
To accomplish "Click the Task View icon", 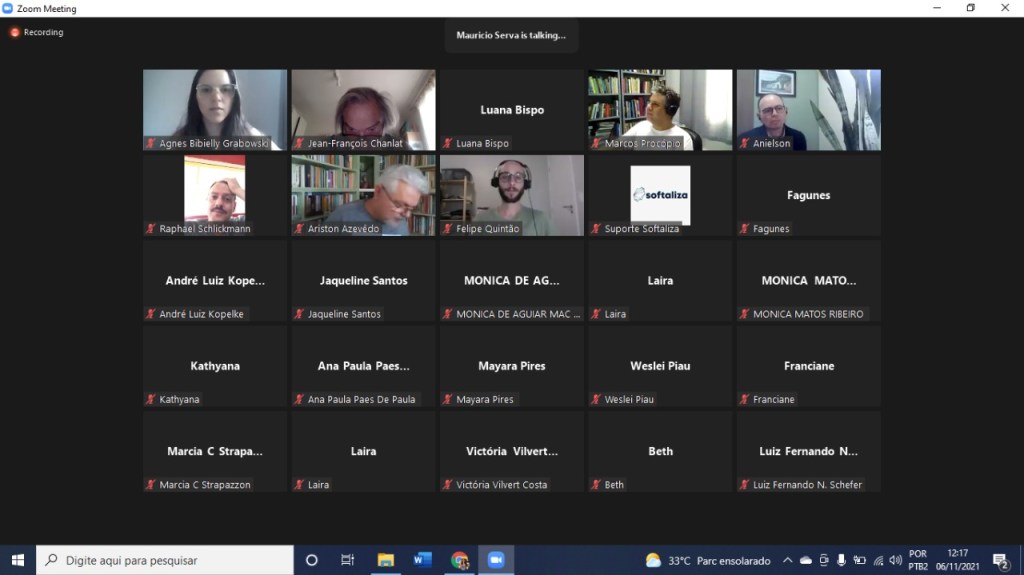I will pos(348,560).
